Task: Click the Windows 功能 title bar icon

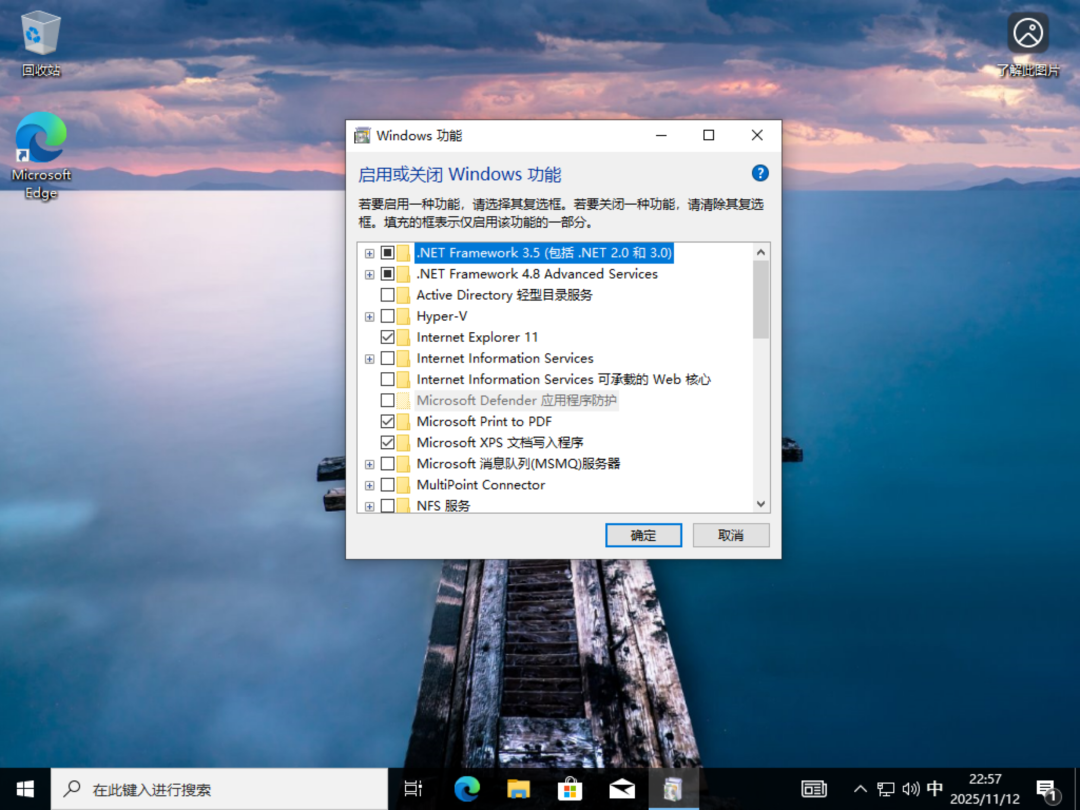Action: [x=362, y=136]
